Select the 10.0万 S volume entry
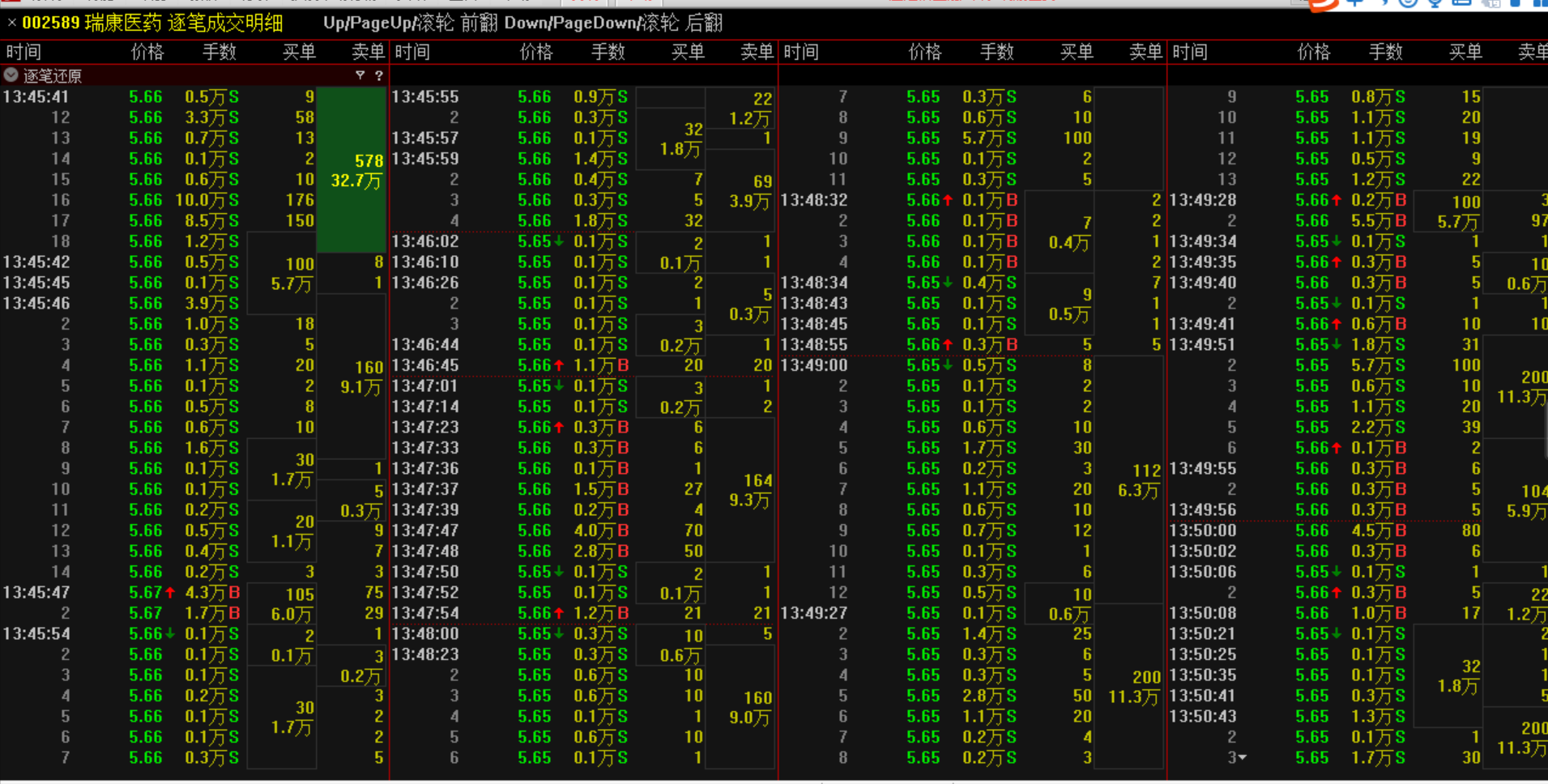1548x784 pixels. point(207,200)
